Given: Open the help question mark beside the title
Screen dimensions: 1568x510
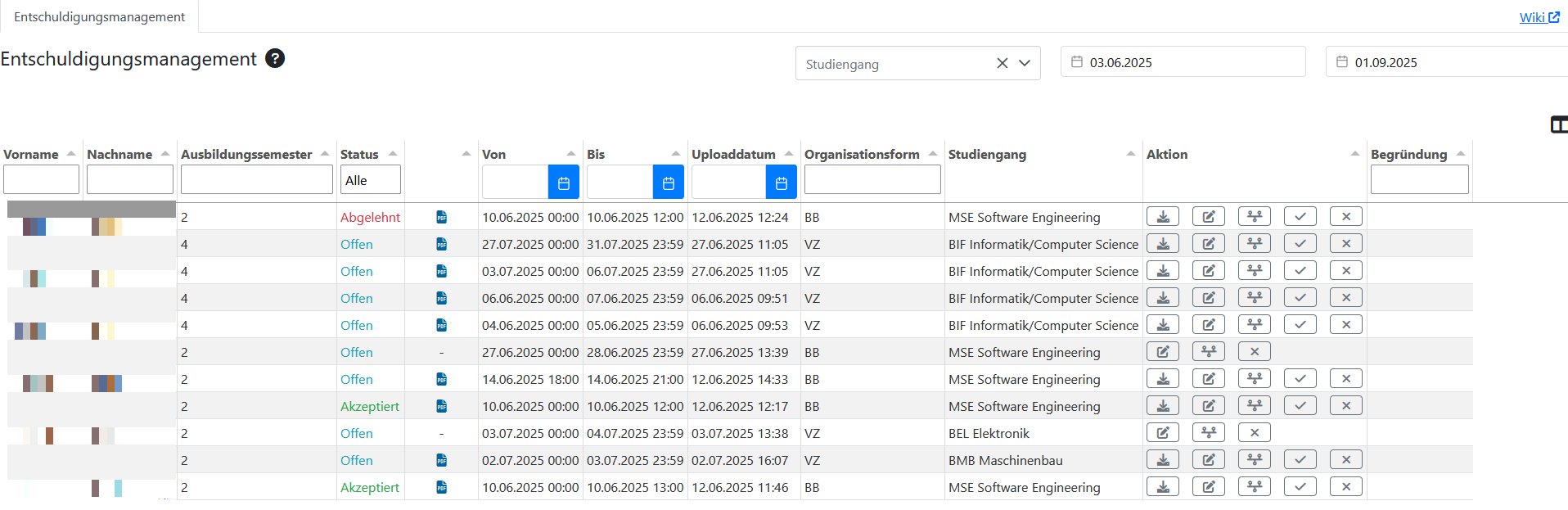Looking at the screenshot, I should 275,59.
